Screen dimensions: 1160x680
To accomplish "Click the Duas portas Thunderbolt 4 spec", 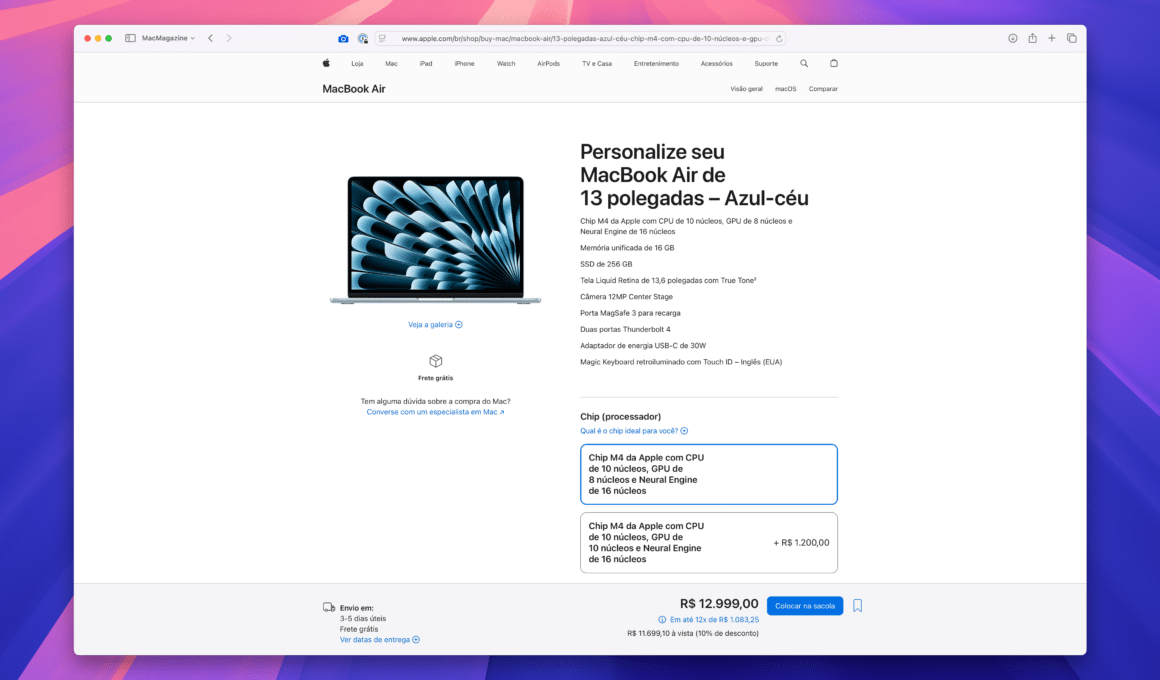I will coord(625,329).
